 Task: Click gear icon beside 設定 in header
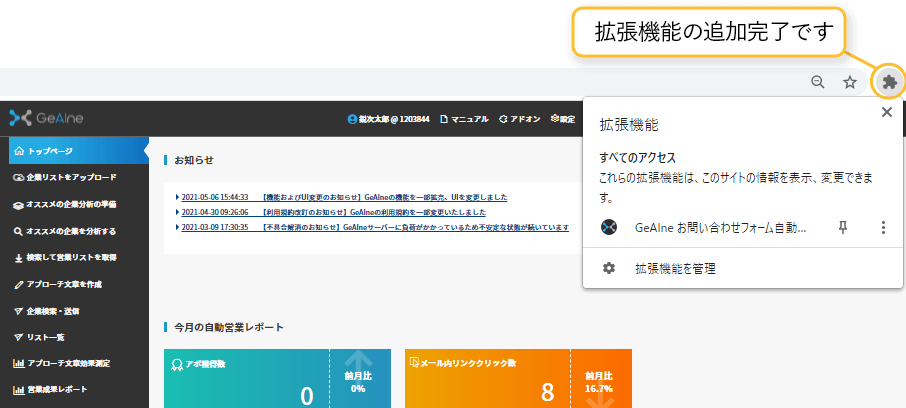[x=555, y=119]
